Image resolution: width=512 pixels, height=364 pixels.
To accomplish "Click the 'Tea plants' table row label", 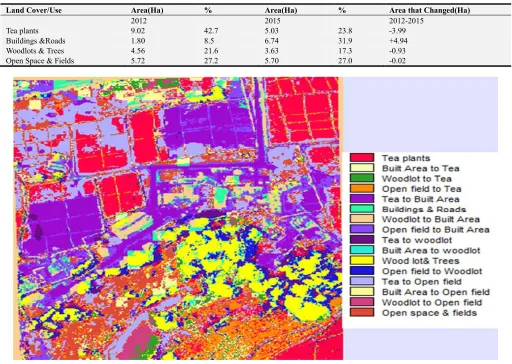I will coord(22,31).
